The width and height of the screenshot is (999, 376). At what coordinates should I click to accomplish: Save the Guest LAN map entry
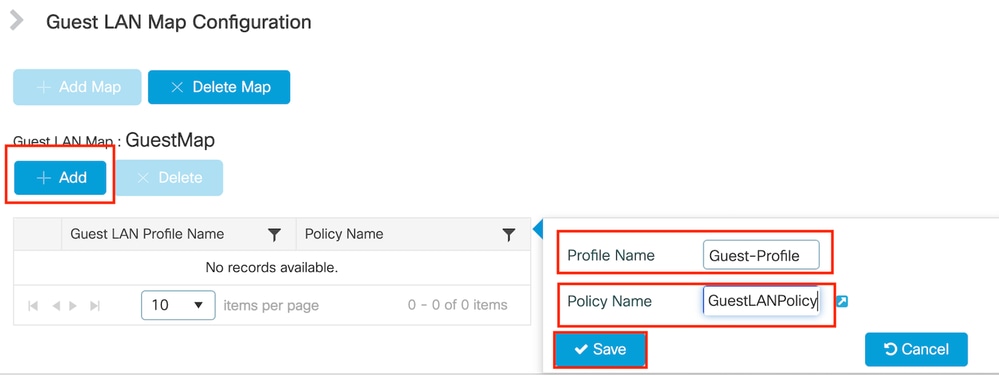coord(600,349)
